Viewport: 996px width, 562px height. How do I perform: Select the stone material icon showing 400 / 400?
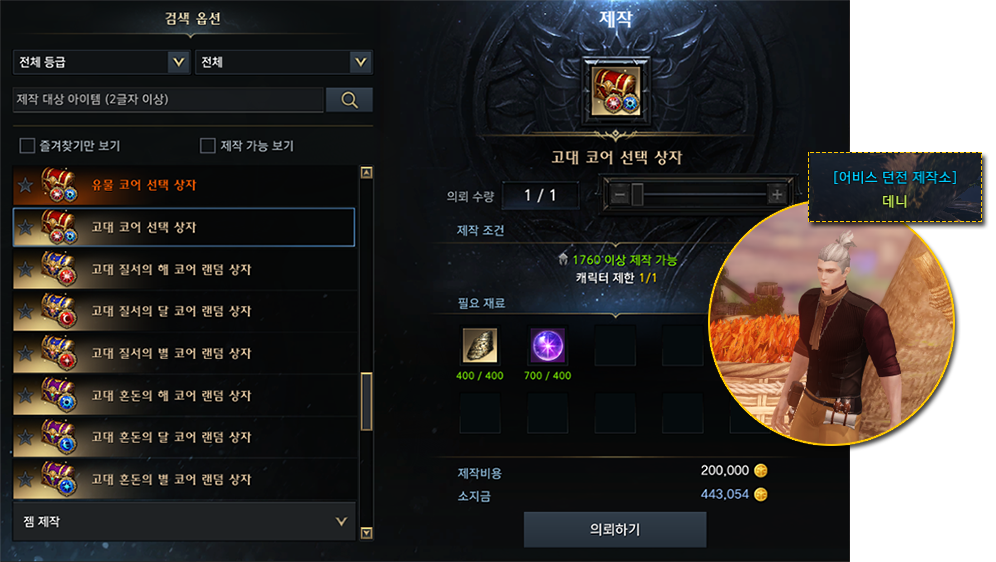(x=480, y=345)
